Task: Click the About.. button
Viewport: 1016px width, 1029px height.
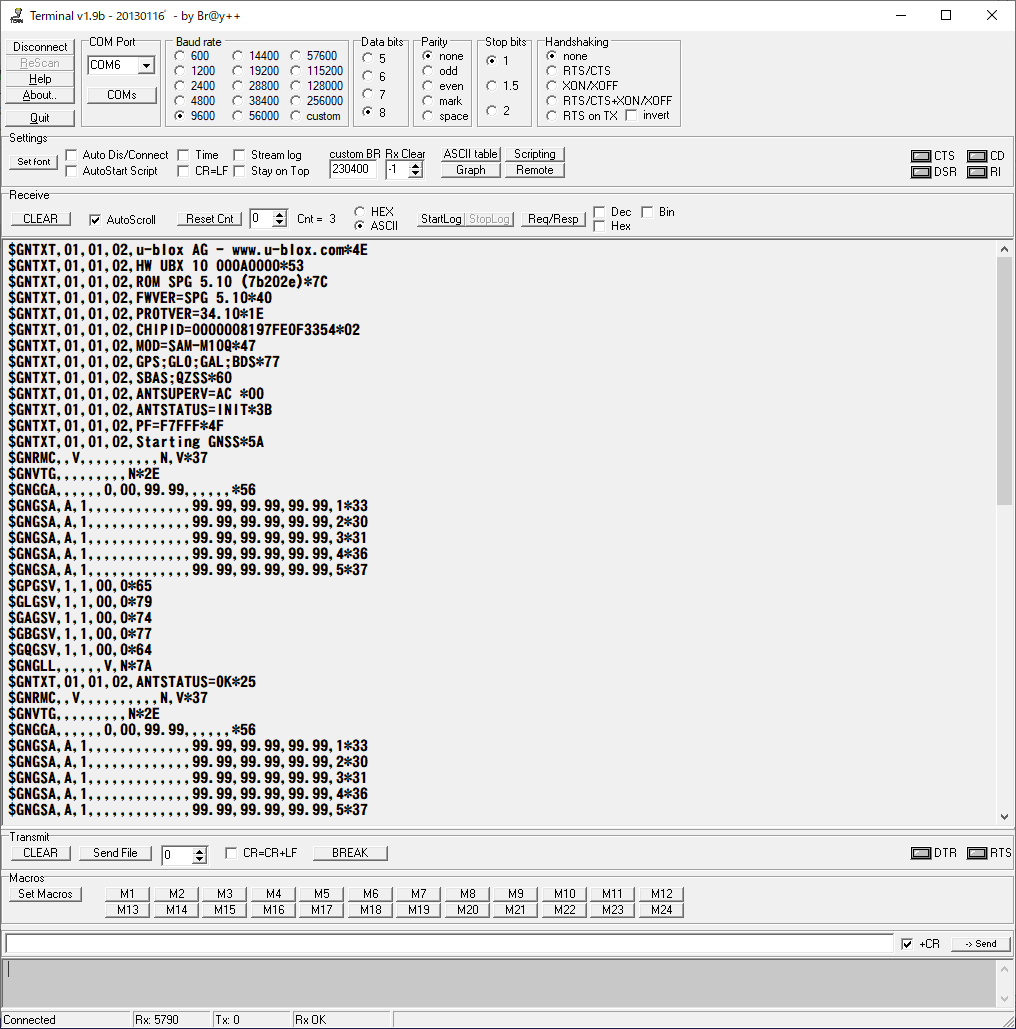Action: click(x=40, y=95)
